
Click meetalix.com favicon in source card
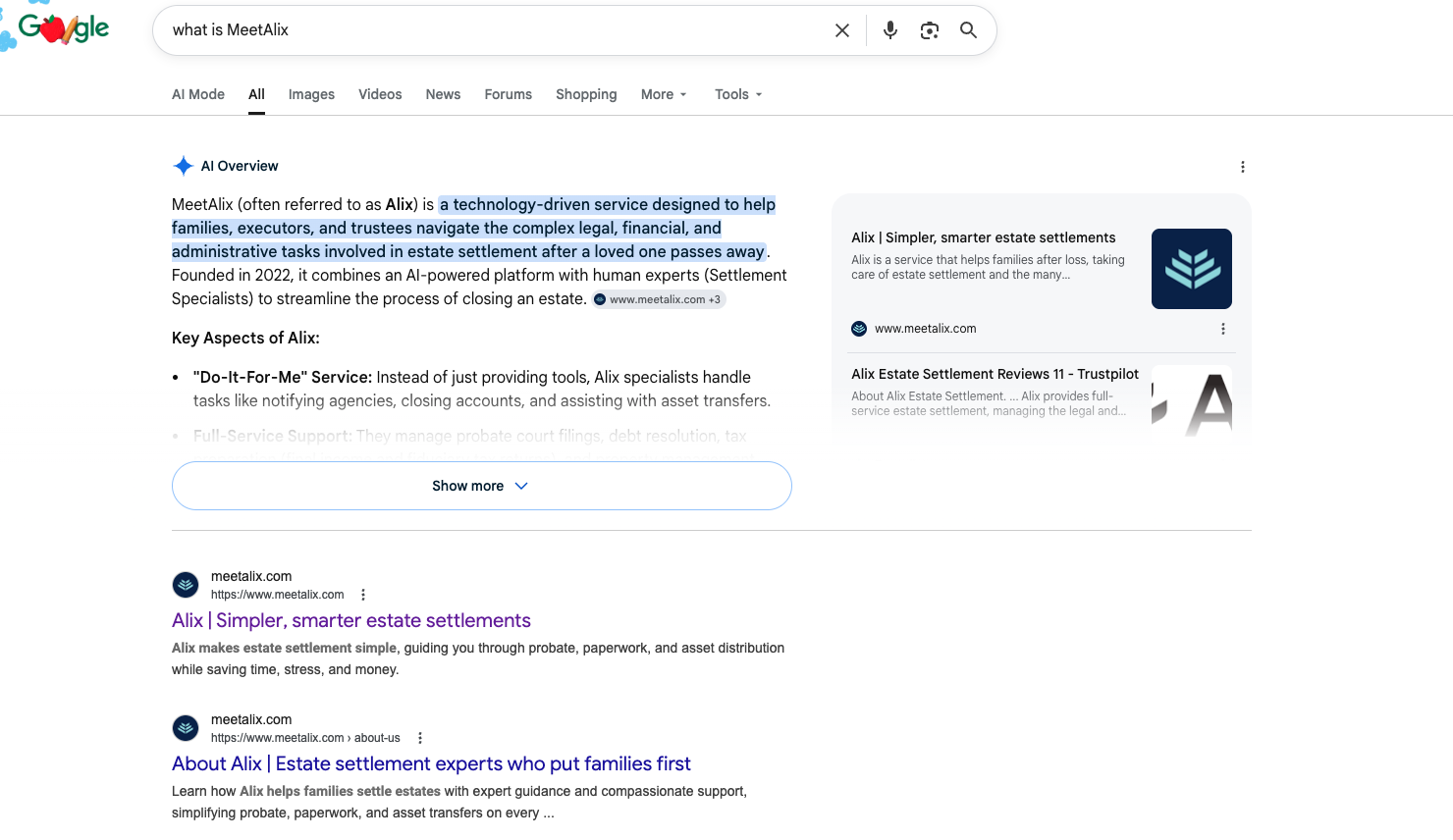coord(859,329)
